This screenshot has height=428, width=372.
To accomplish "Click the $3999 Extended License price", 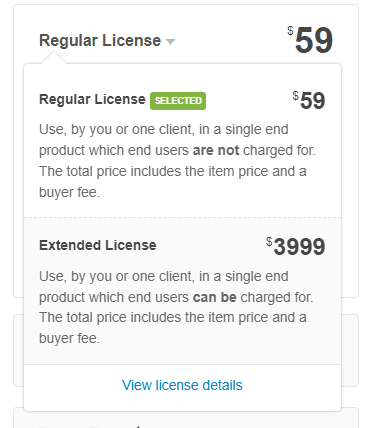I will [296, 247].
